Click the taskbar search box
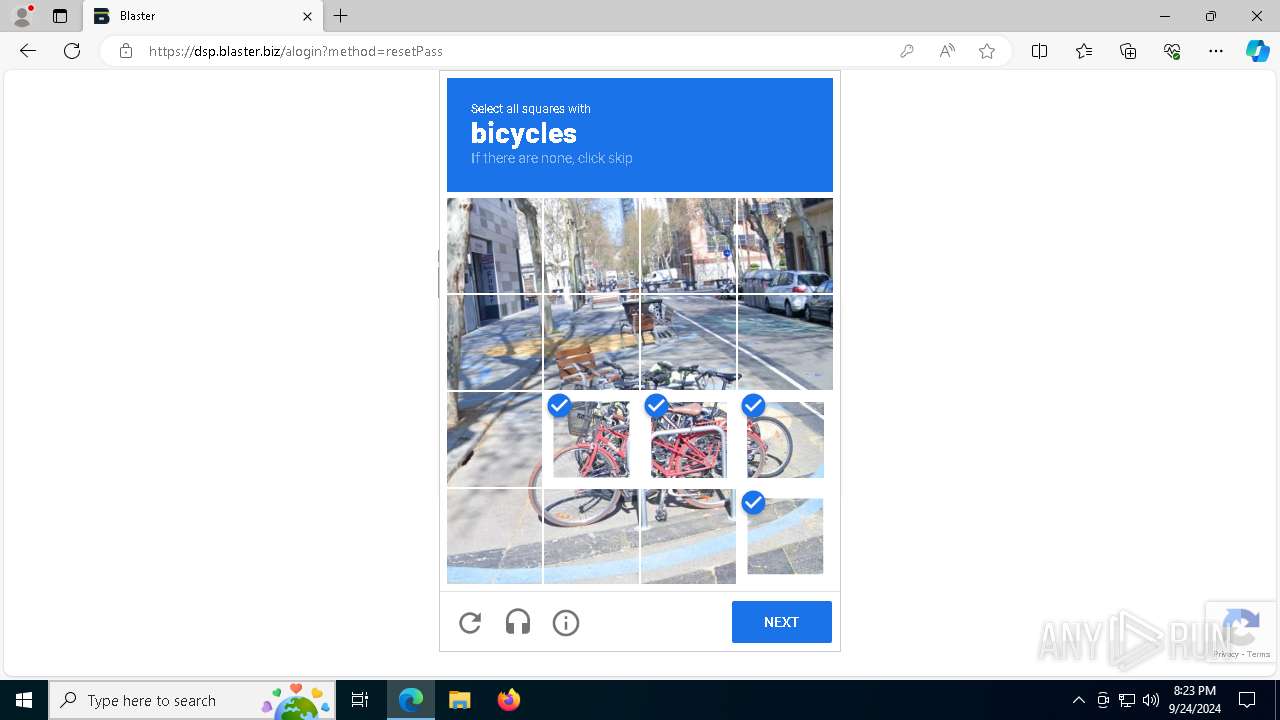This screenshot has width=1280, height=720. coord(192,700)
